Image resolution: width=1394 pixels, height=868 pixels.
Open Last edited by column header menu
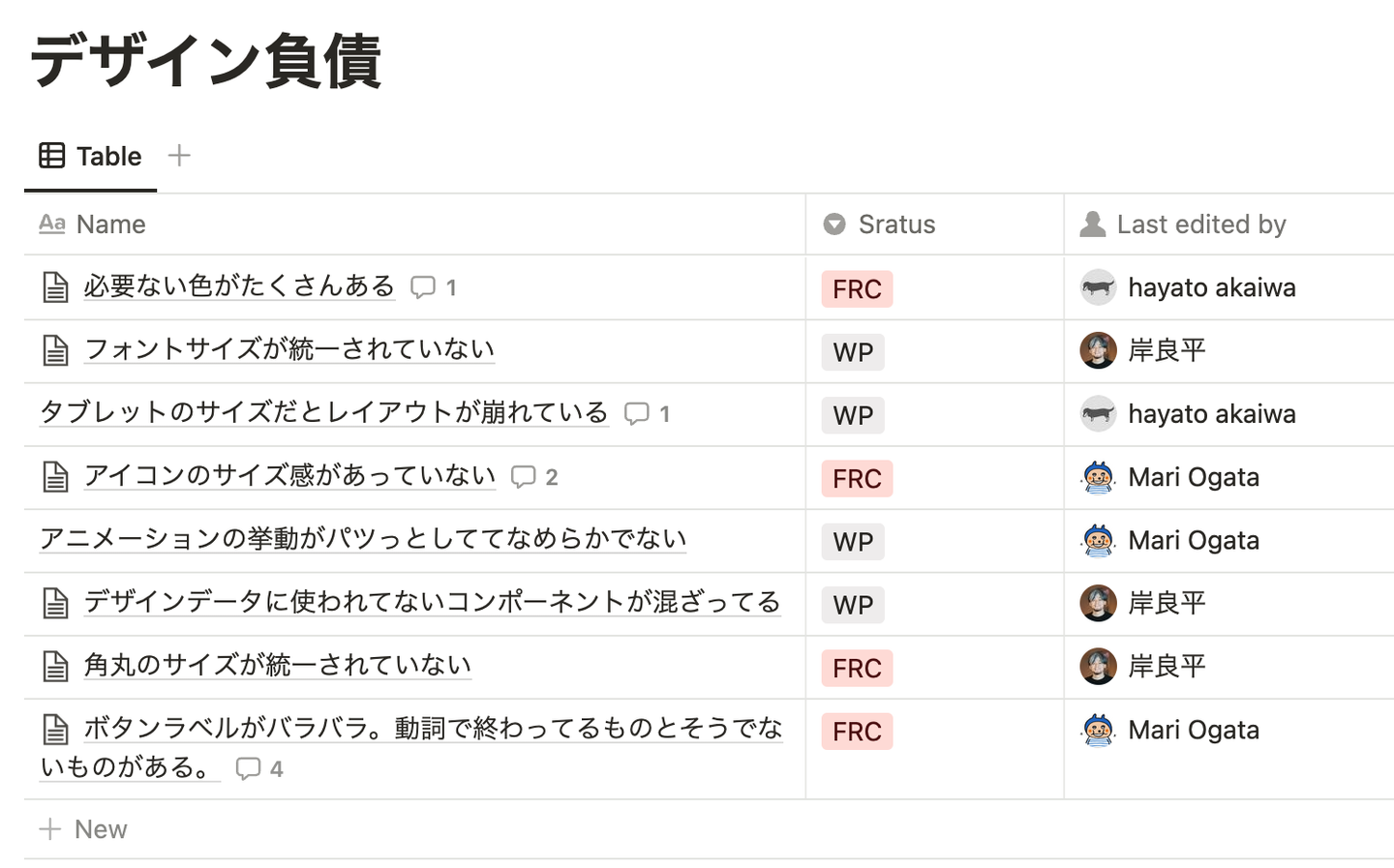pos(1200,224)
